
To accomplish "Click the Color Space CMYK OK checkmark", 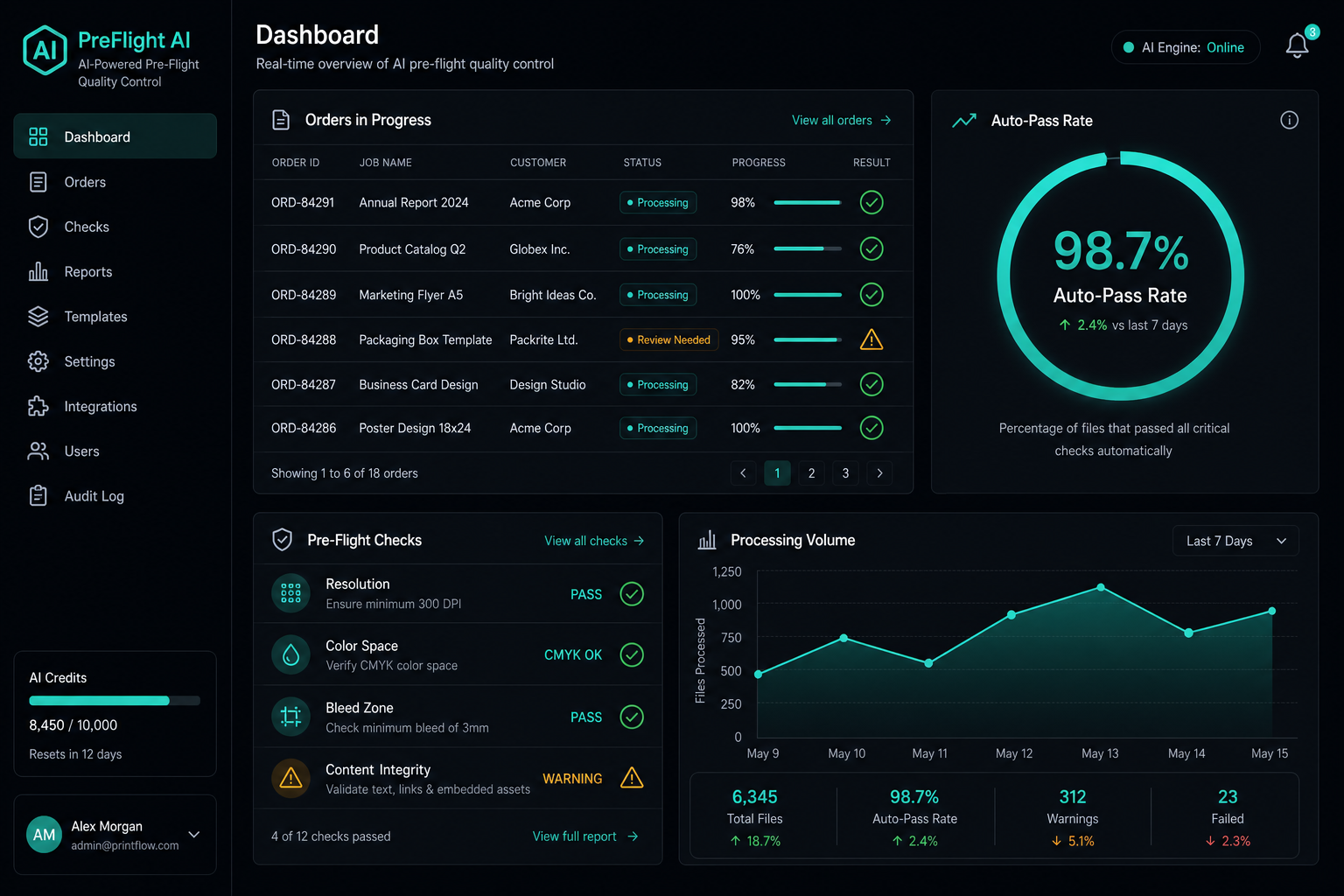I will (632, 654).
